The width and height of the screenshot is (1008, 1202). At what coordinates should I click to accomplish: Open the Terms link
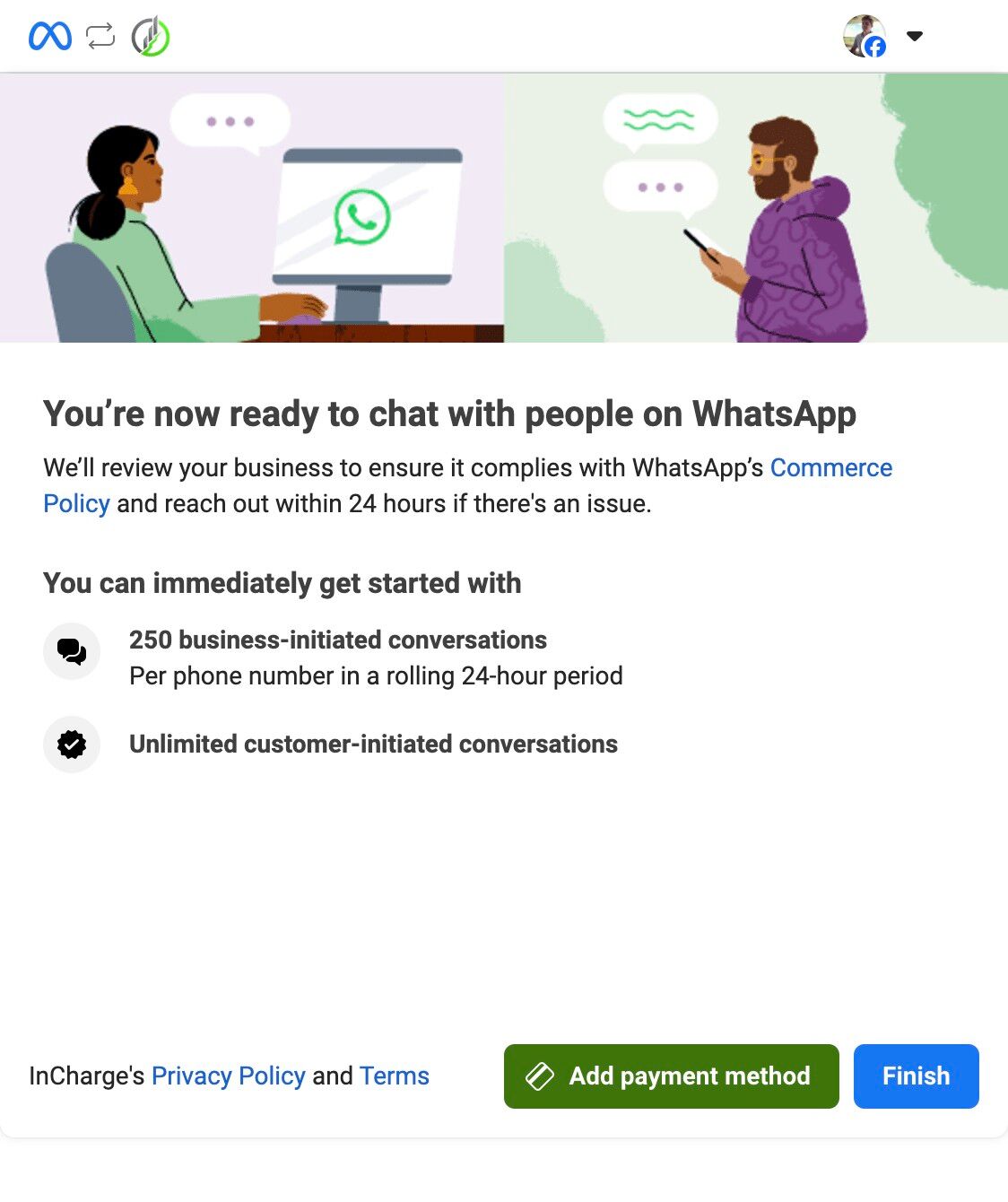395,1076
